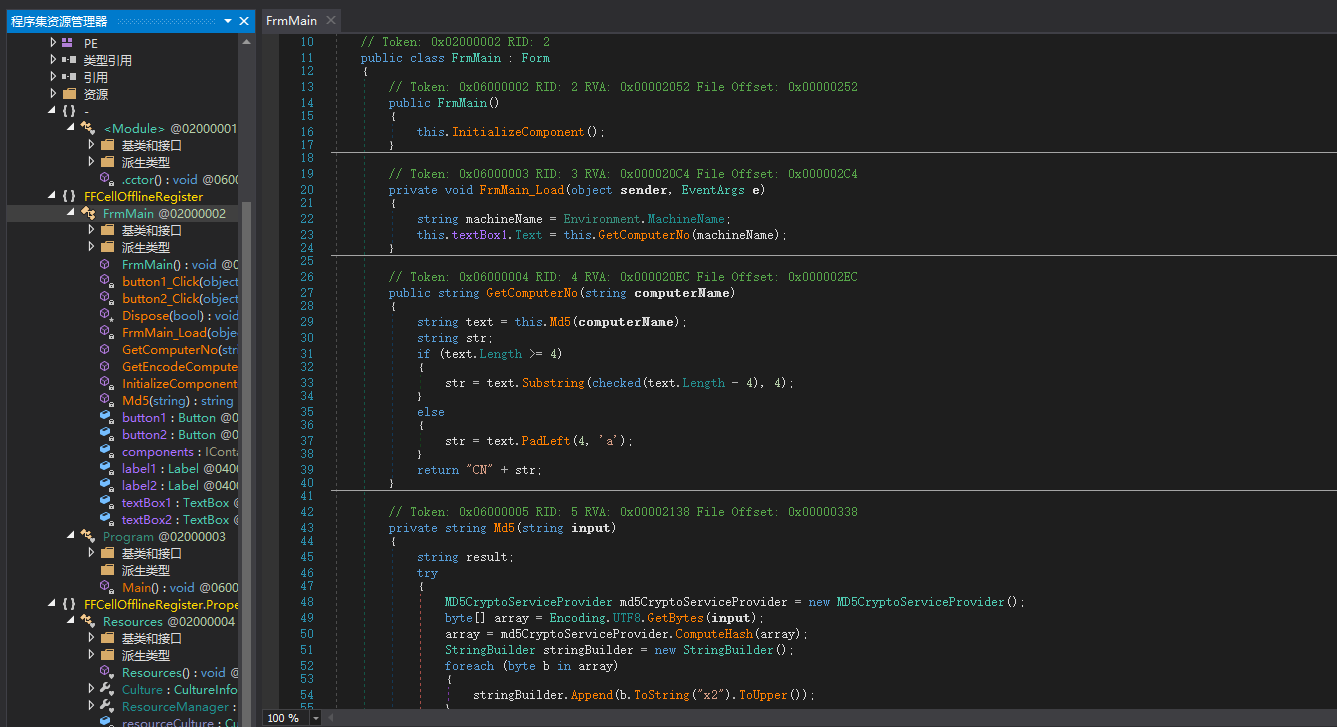Click the GetComputerNo method icon
Viewport: 1337px width, 727px height.
tap(106, 350)
